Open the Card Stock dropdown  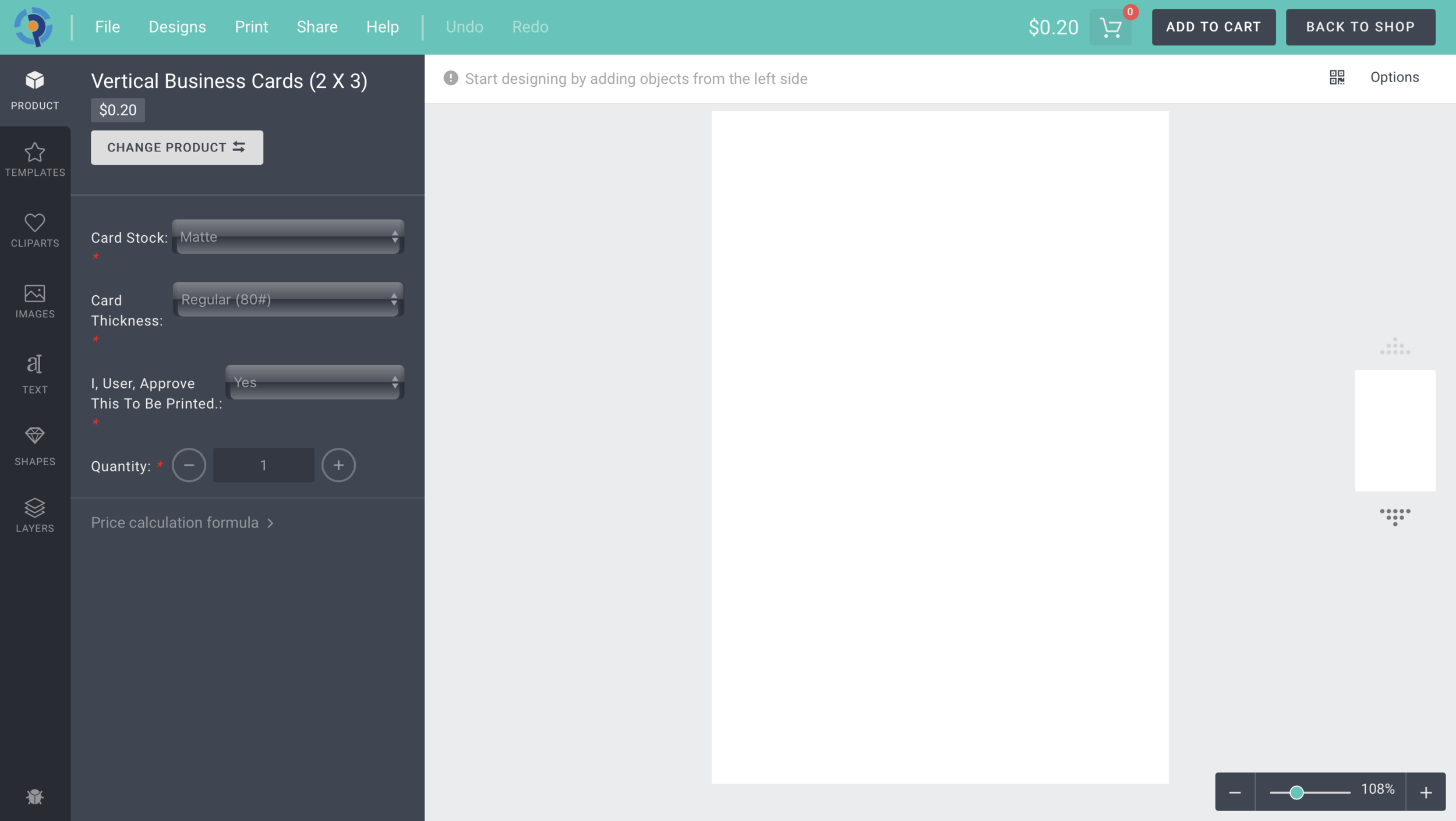(288, 237)
